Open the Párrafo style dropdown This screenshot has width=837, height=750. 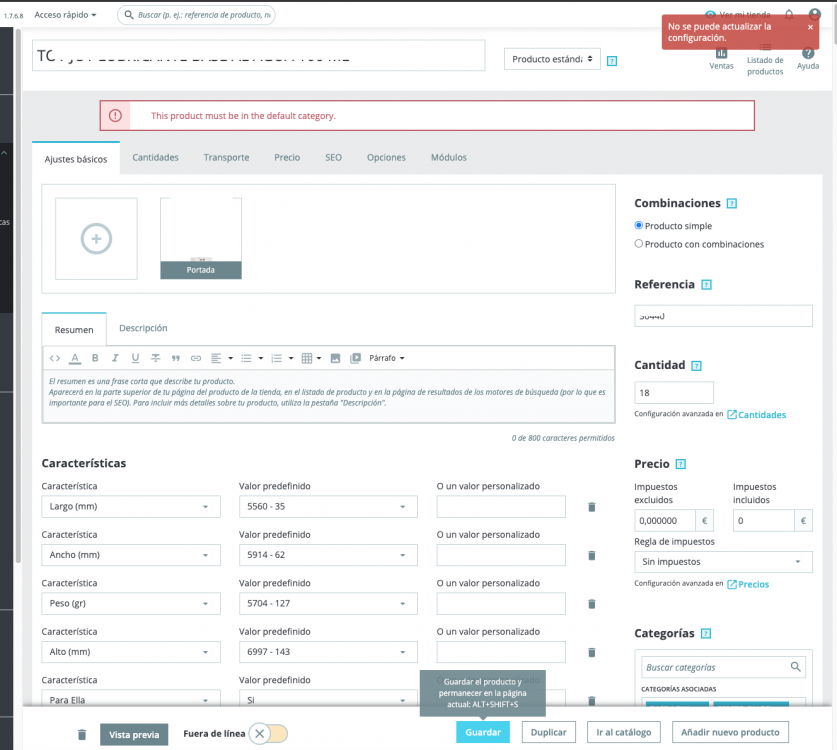pos(386,358)
